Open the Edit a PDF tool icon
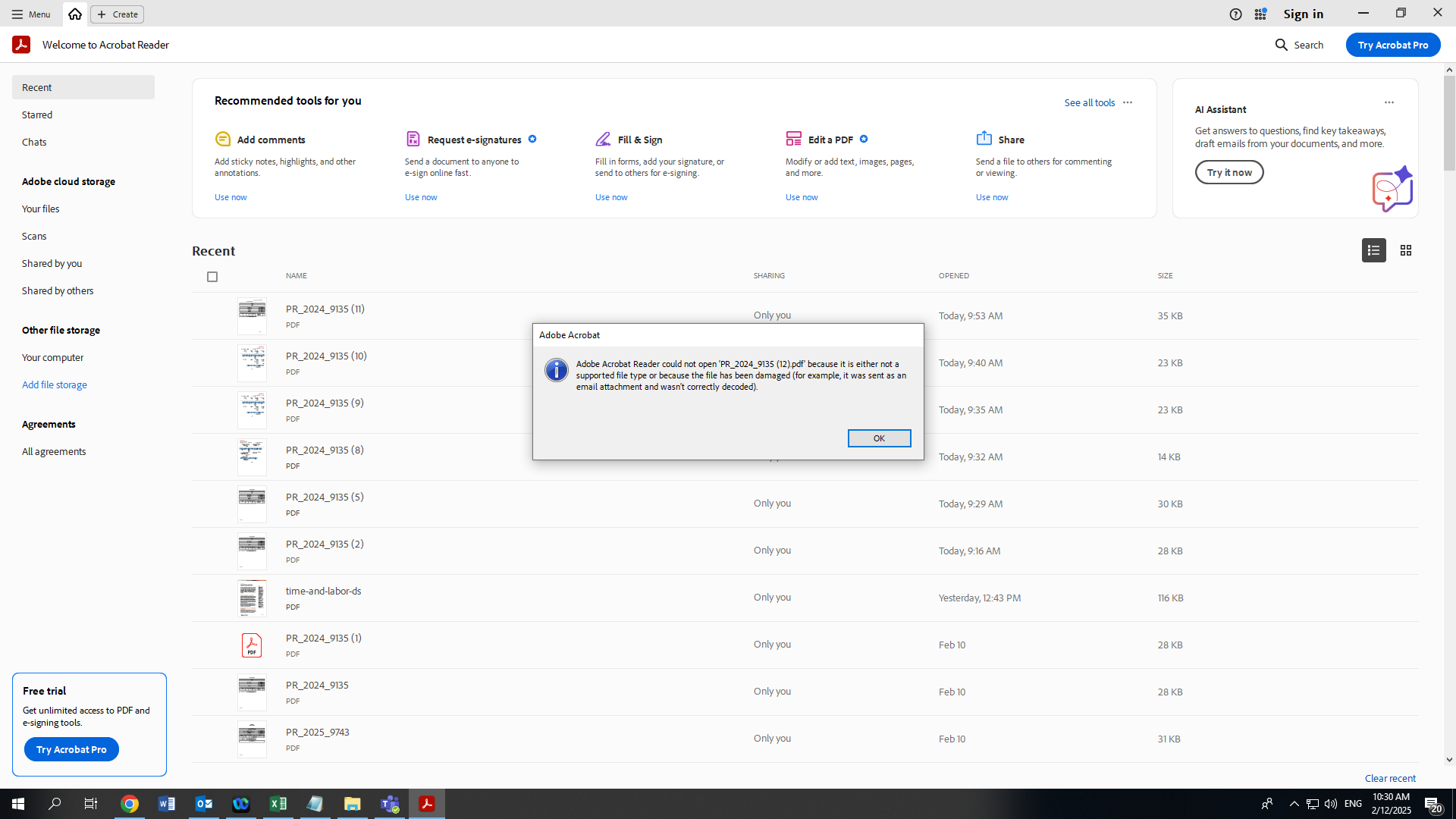Screen dimensions: 1456x819 coord(793,139)
